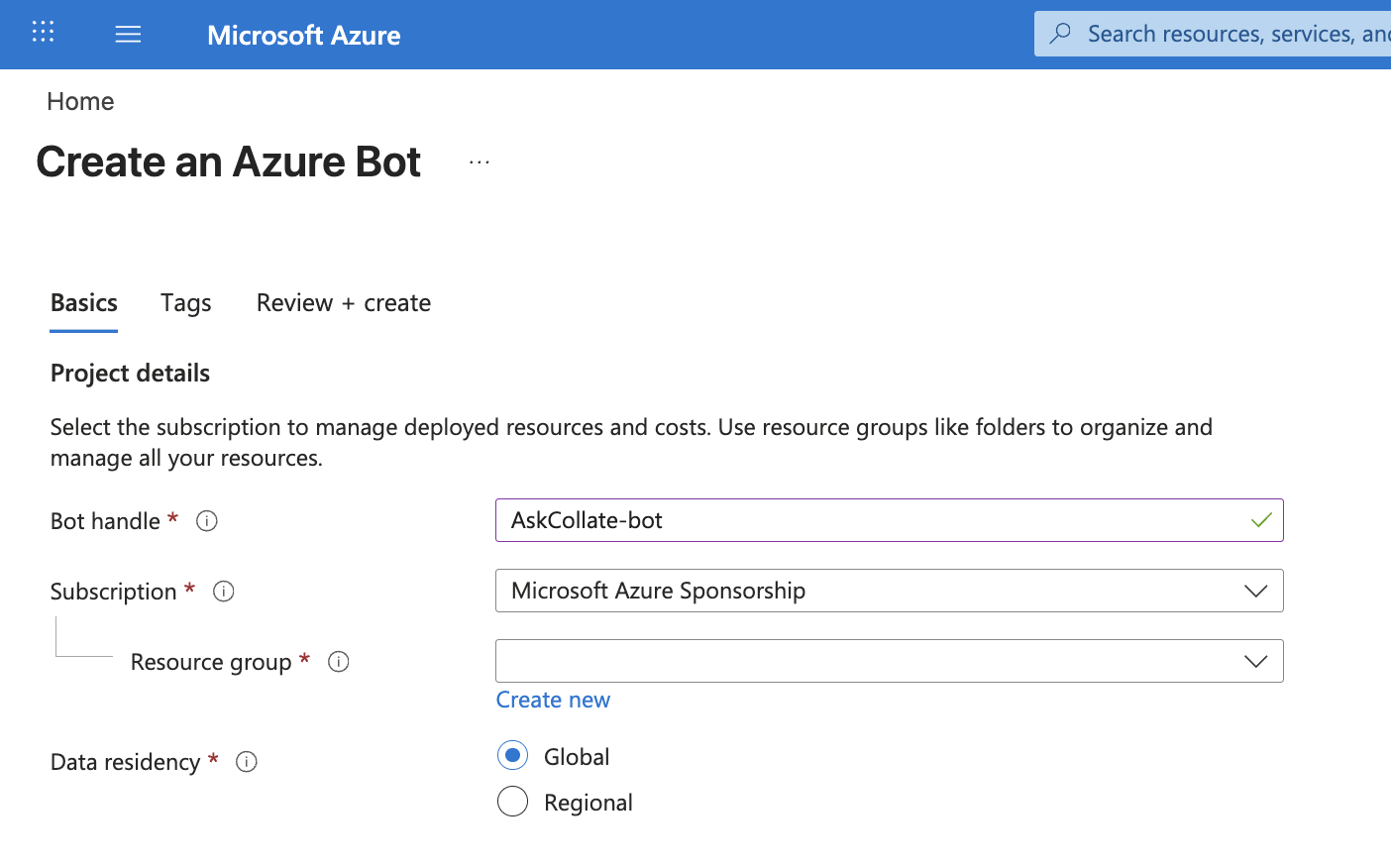Show info tooltip for Resource group

pyautogui.click(x=339, y=662)
